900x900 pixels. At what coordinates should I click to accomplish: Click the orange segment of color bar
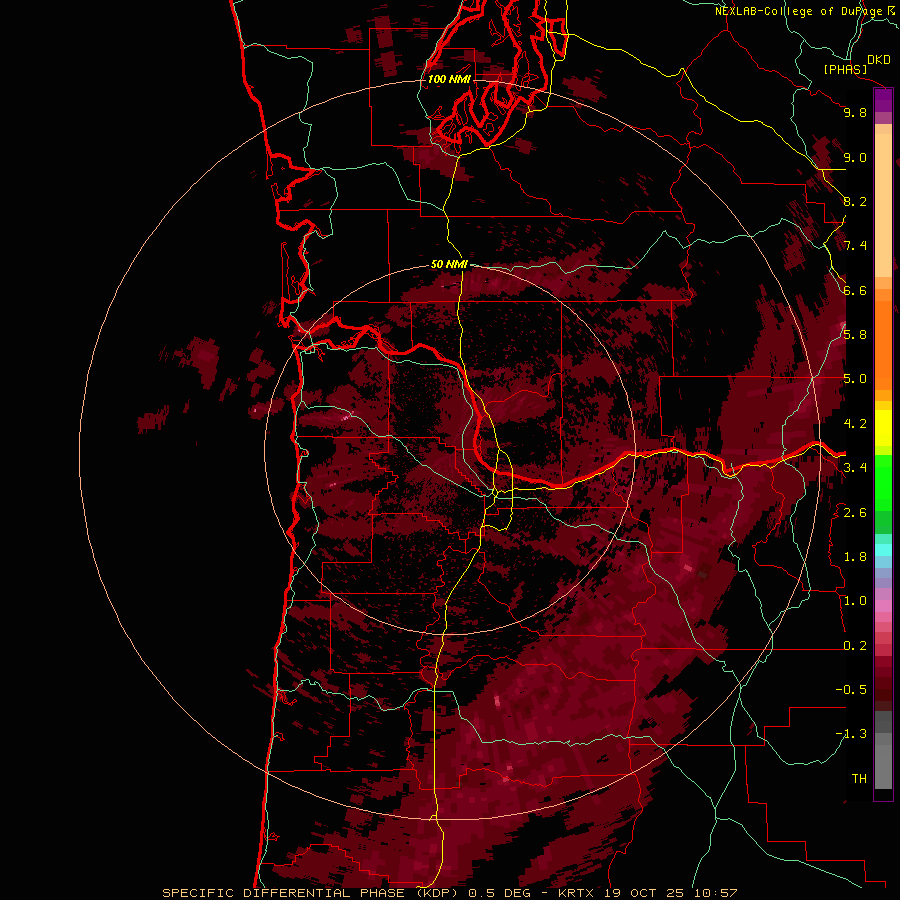point(883,344)
